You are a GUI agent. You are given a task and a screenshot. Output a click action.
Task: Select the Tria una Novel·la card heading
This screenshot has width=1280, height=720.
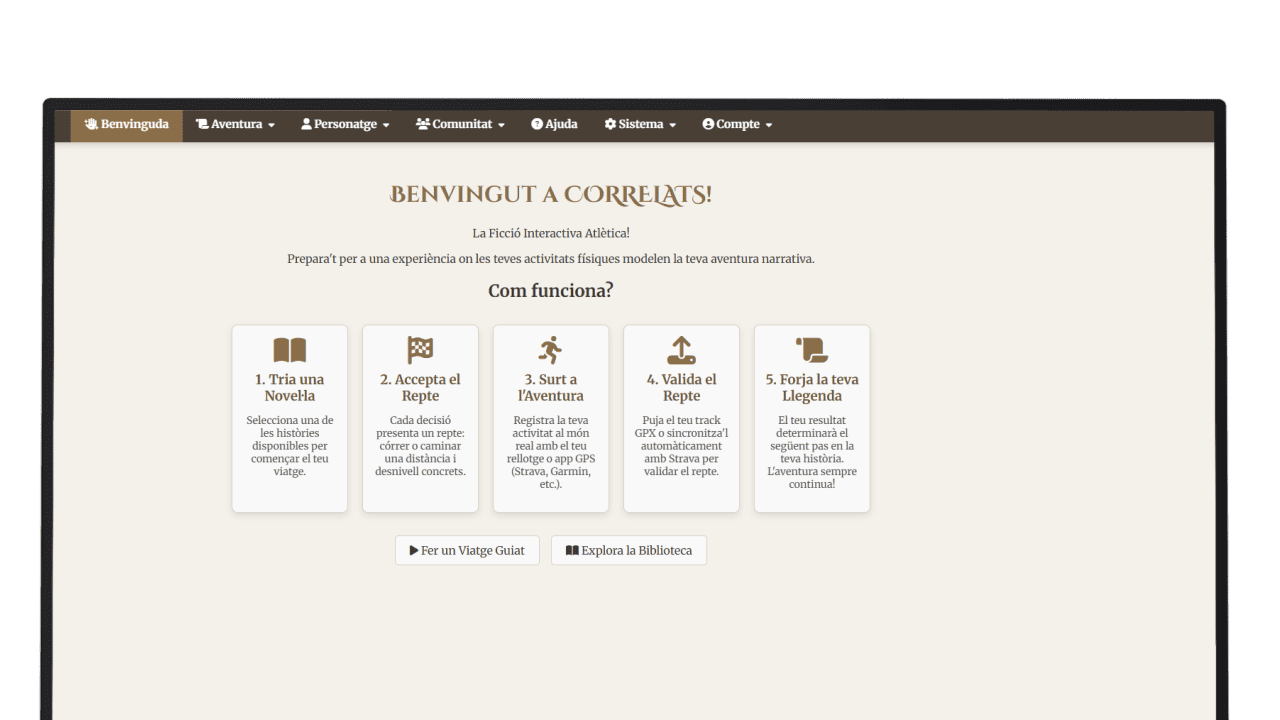click(x=290, y=387)
